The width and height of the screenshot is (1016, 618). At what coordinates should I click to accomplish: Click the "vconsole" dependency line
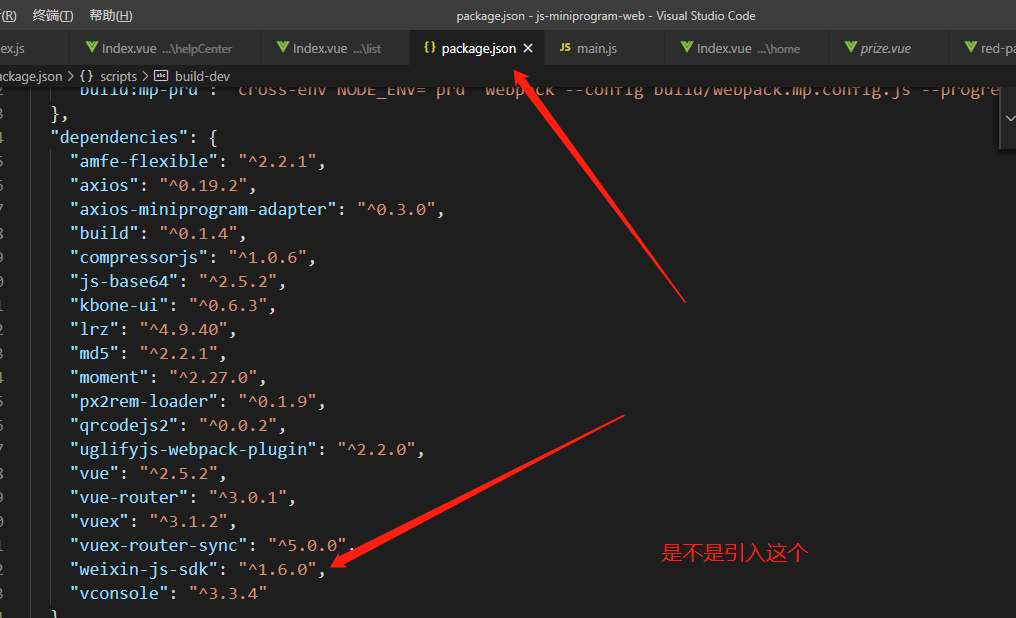(168, 593)
